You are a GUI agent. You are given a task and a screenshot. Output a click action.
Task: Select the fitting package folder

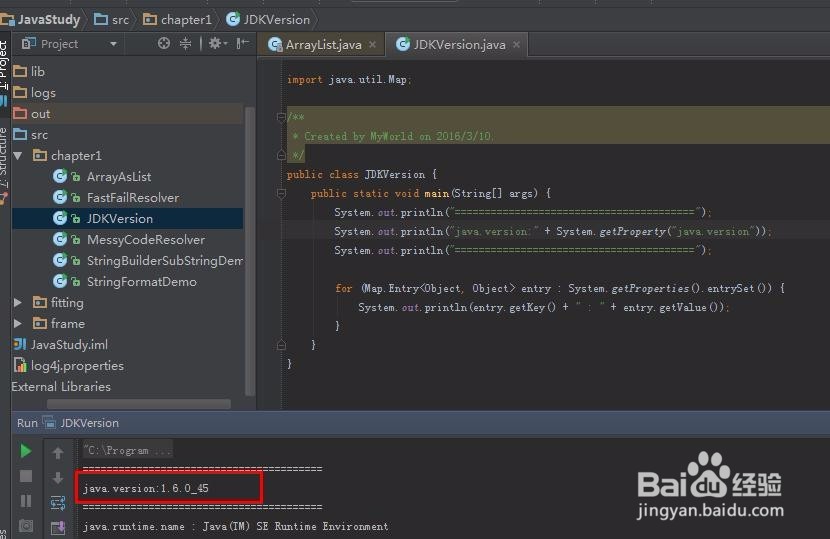[x=58, y=302]
